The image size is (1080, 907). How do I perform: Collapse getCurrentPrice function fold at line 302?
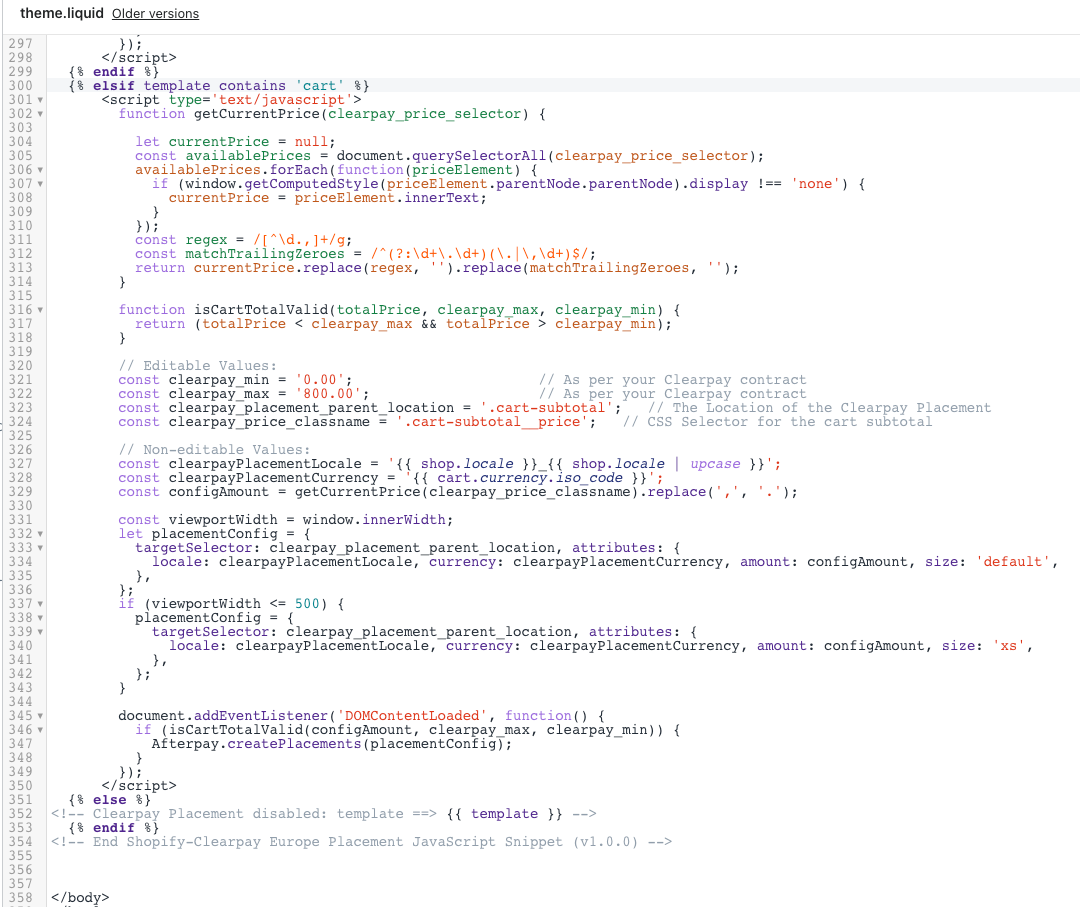pyautogui.click(x=40, y=114)
